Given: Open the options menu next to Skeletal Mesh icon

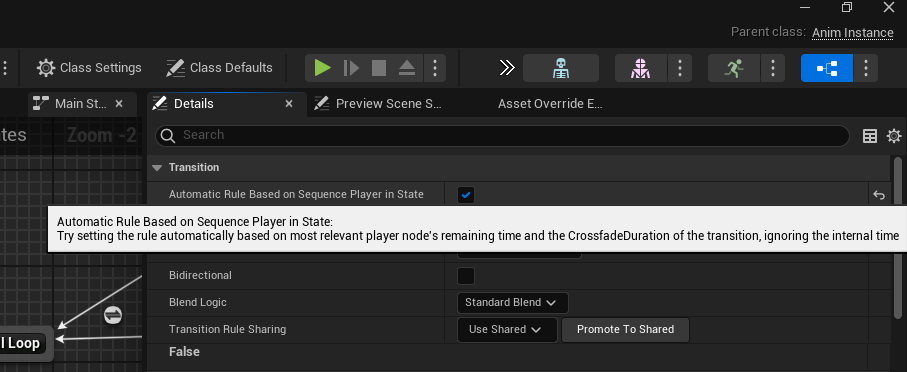Looking at the screenshot, I should (x=680, y=68).
